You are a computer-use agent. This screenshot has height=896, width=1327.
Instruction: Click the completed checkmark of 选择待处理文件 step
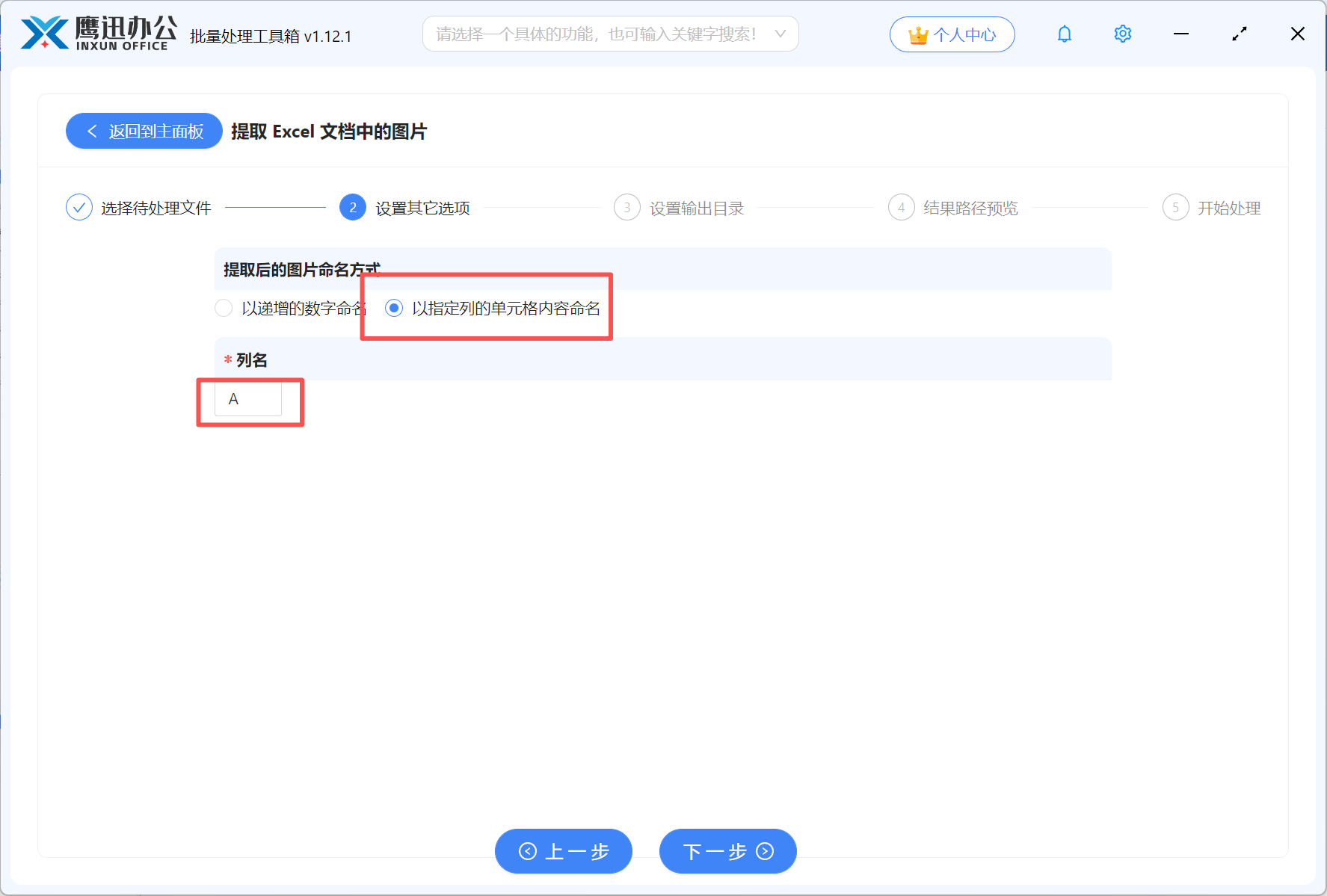pos(79,207)
